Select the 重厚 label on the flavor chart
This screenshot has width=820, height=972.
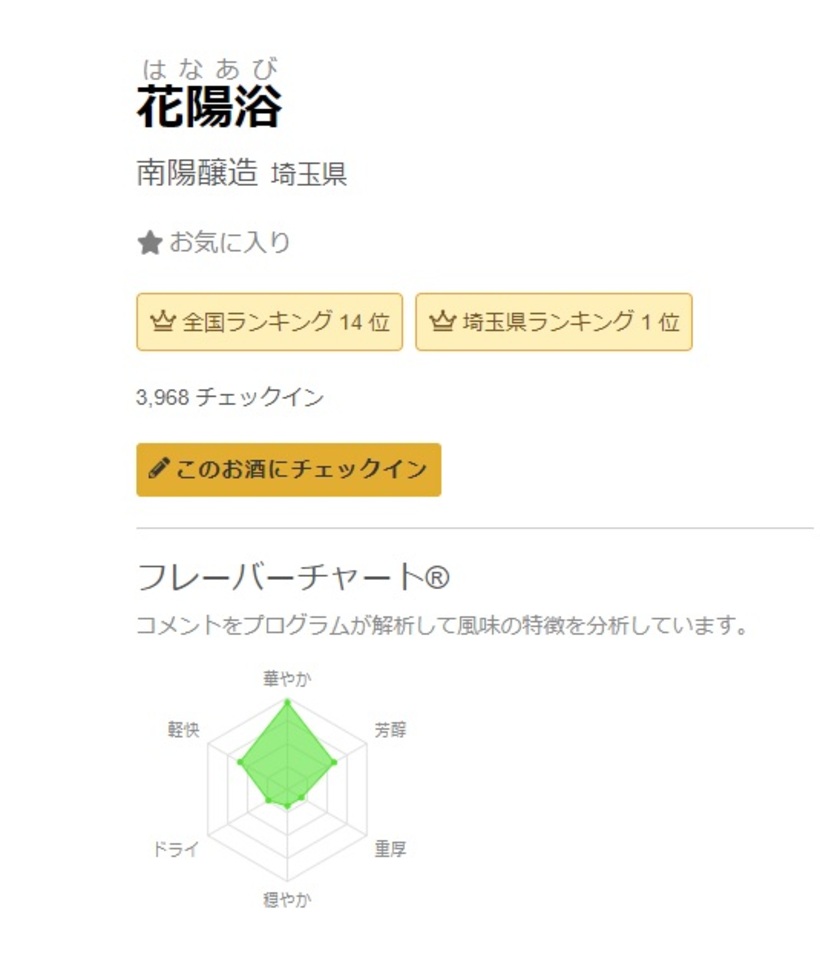tap(390, 849)
